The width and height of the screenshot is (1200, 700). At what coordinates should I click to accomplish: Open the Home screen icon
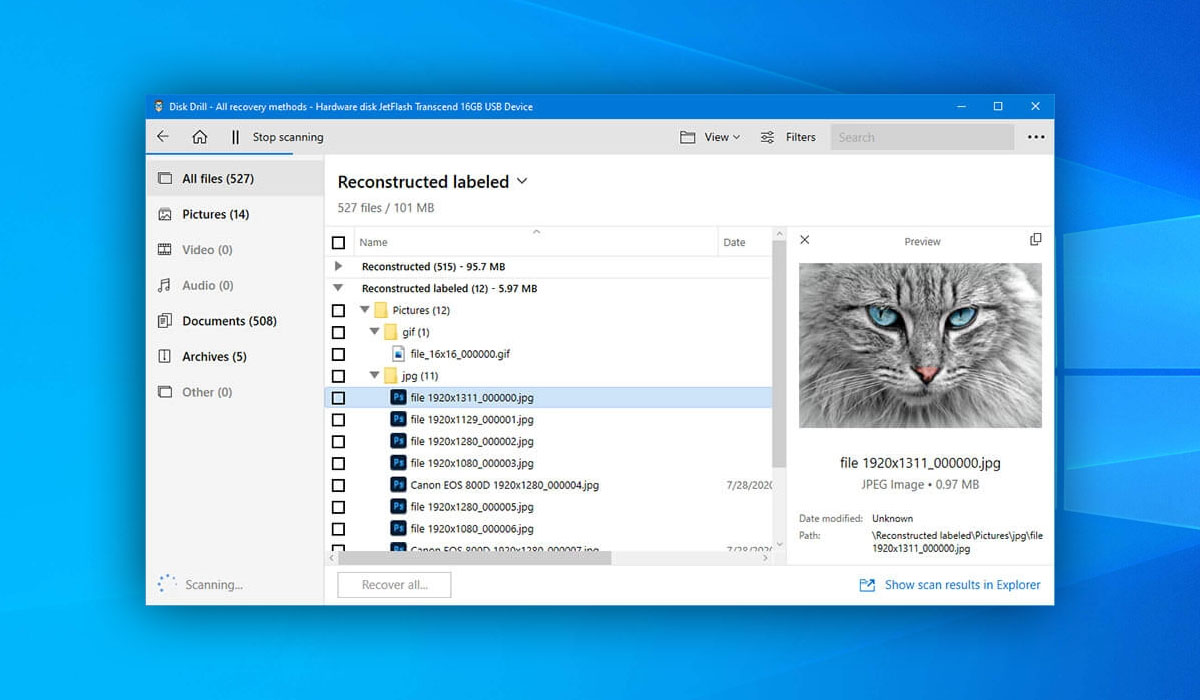click(x=200, y=137)
